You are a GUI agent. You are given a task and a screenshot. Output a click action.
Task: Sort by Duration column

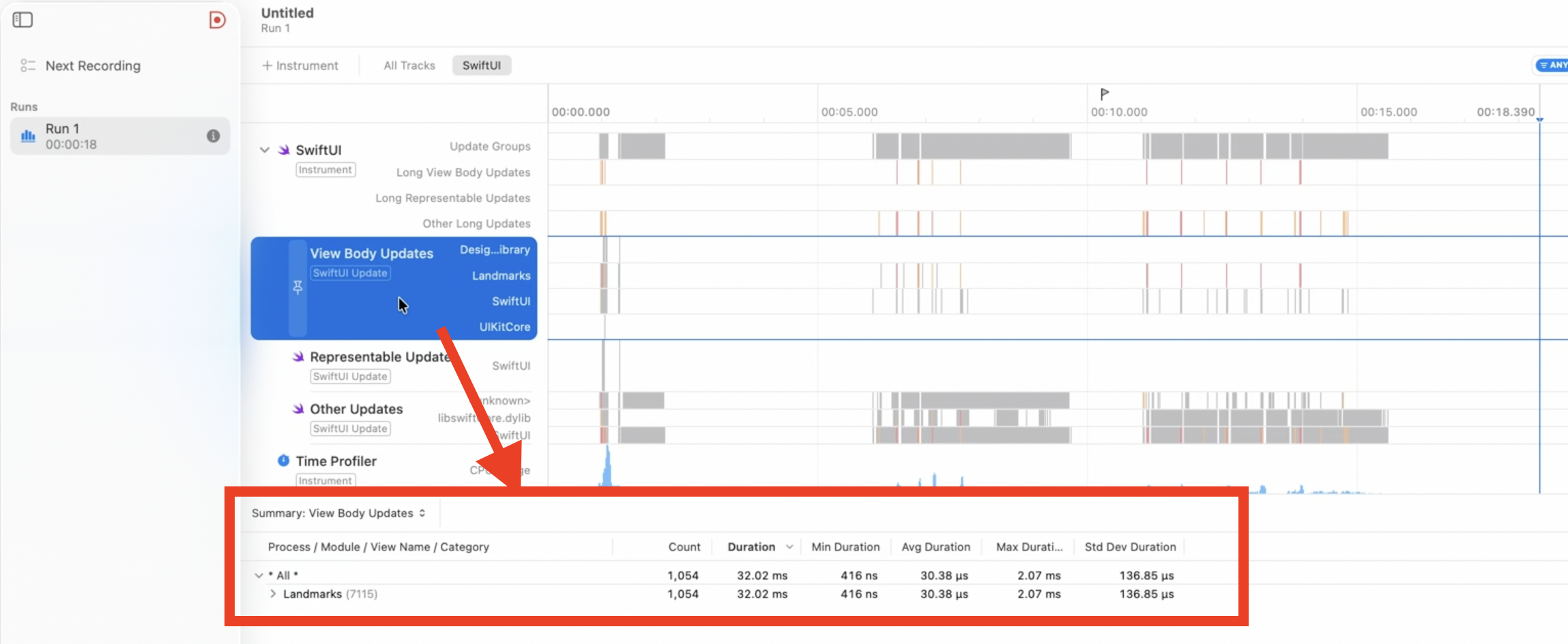pyautogui.click(x=751, y=547)
